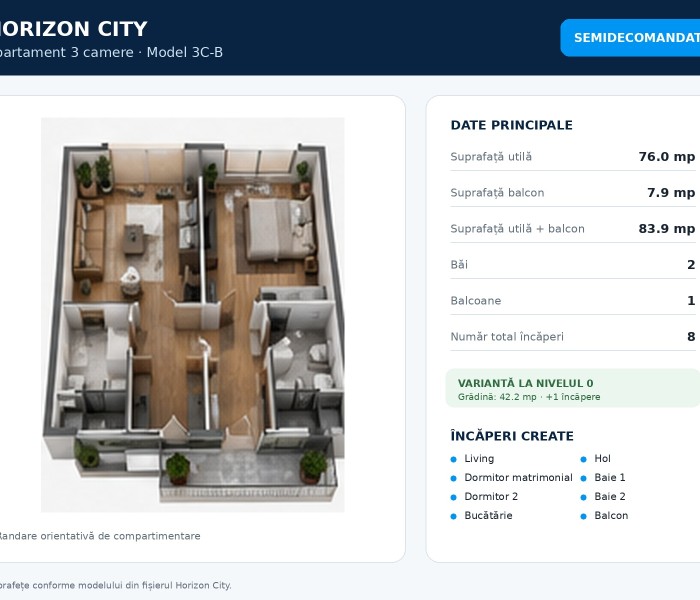Click the 'Hol' list item
Image resolution: width=700 pixels, height=600 pixels.
click(602, 458)
